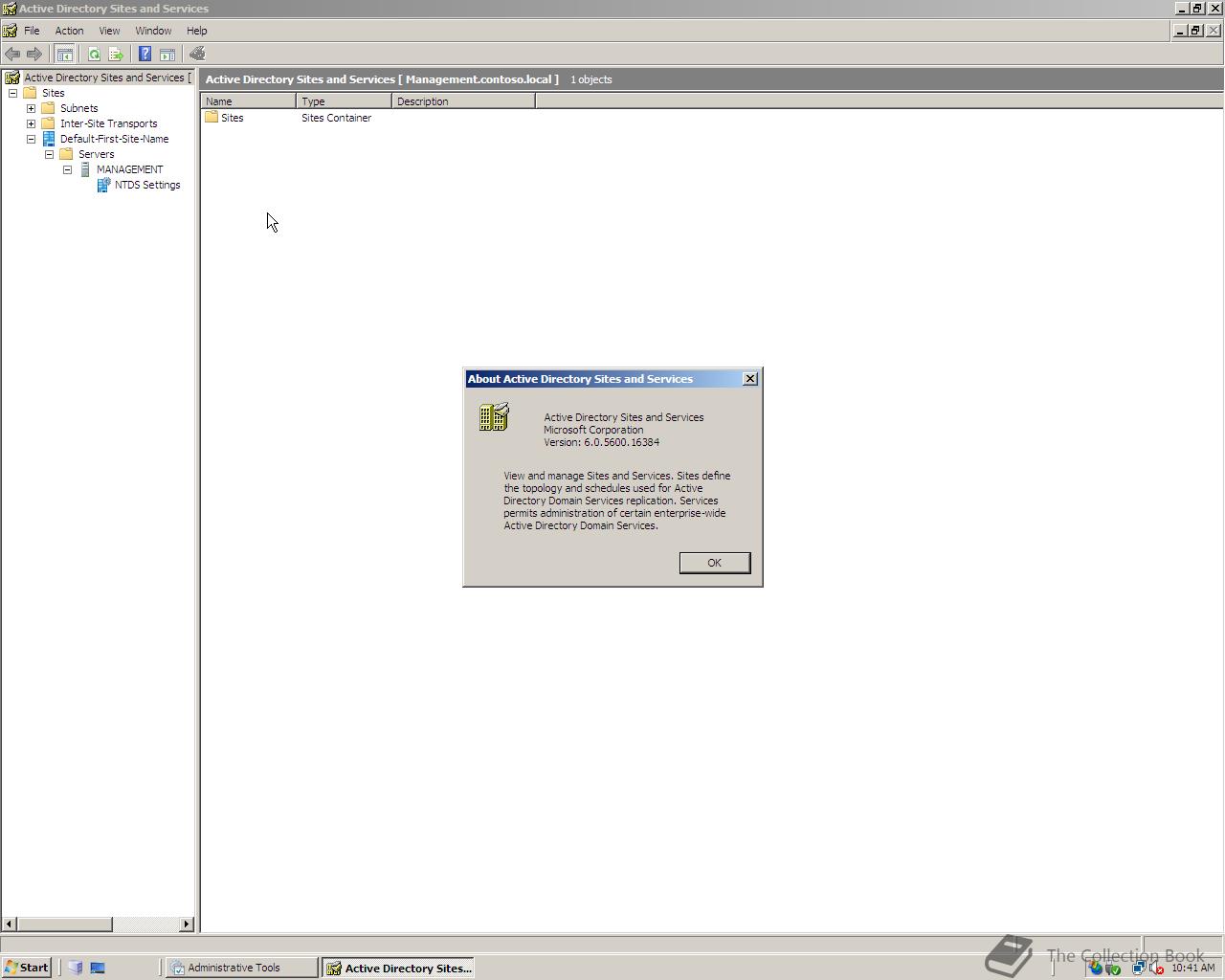Screen dimensions: 1225x980
Task: Select the Inter-Site Transports label in the tree
Action: click(x=108, y=123)
